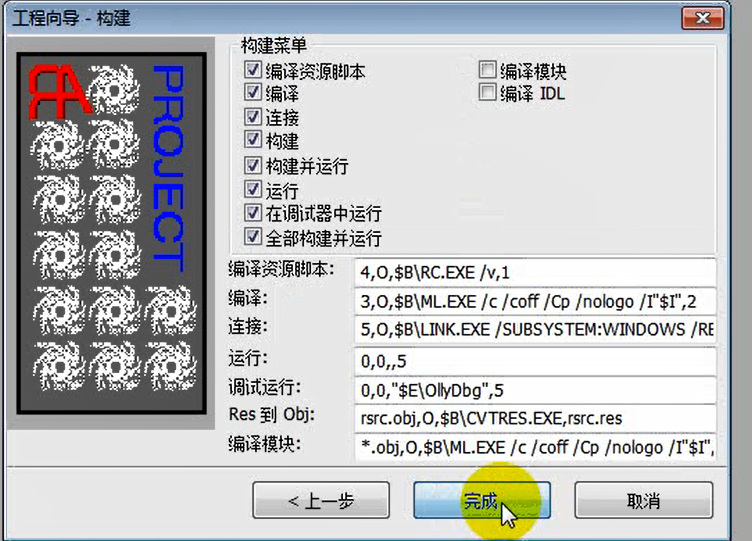This screenshot has height=541, width=752.
Task: Click the 编译资源脚本: field label
Action: point(281,270)
